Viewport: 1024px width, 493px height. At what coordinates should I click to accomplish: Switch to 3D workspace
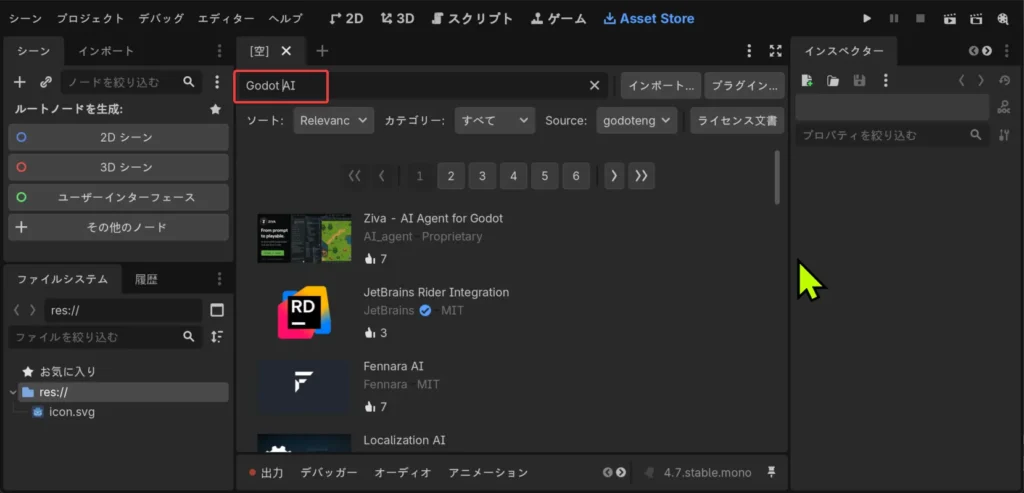(x=397, y=19)
